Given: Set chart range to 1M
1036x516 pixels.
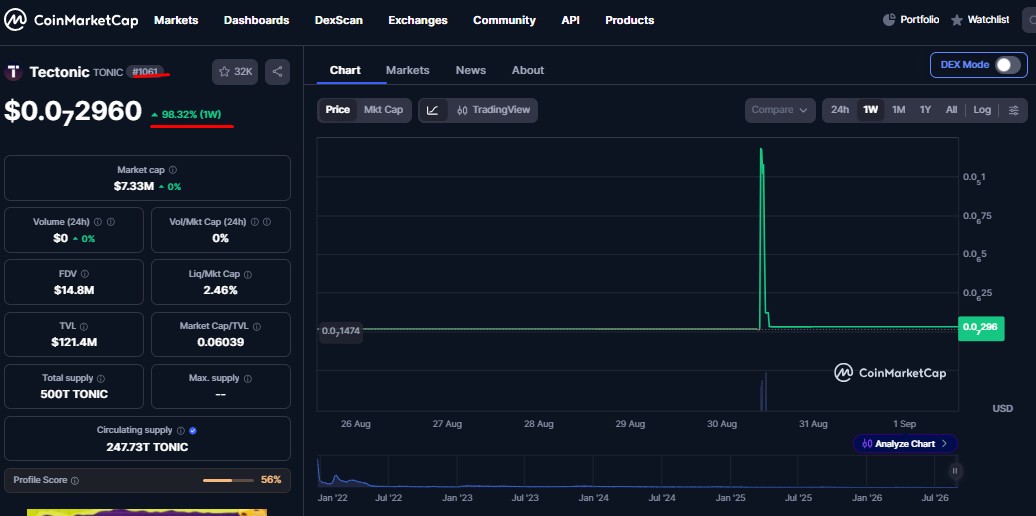Looking at the screenshot, I should [x=899, y=110].
